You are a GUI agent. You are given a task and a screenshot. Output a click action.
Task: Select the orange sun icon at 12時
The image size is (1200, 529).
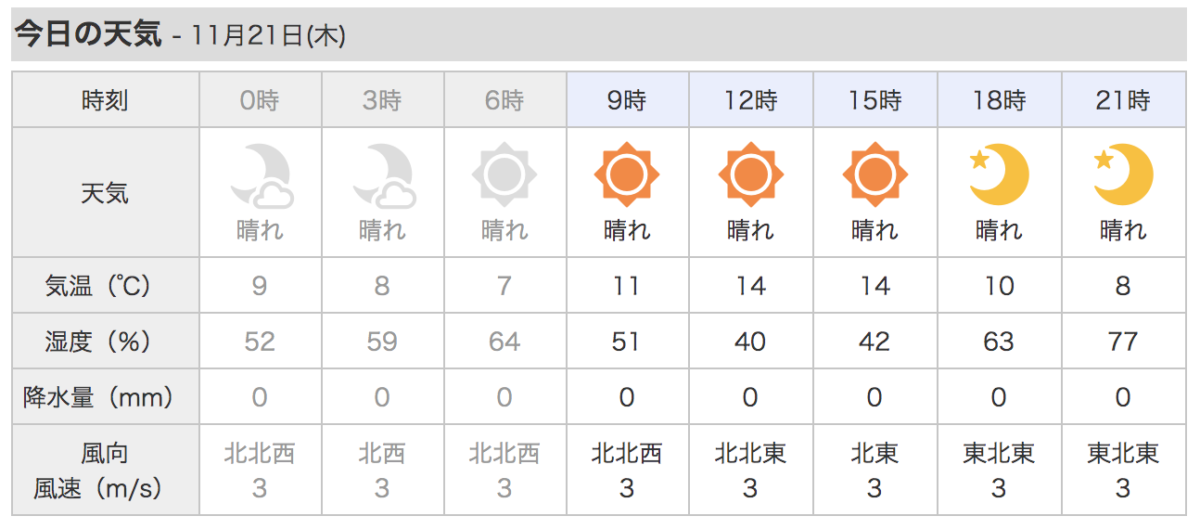pos(751,175)
